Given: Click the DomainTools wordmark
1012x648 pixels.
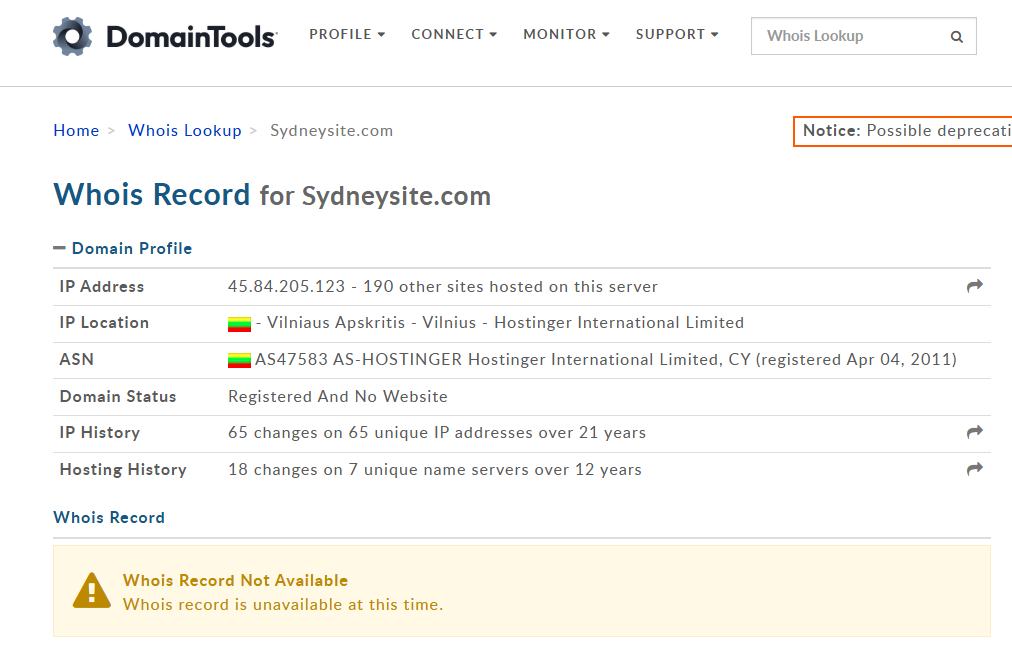Looking at the screenshot, I should point(192,37).
